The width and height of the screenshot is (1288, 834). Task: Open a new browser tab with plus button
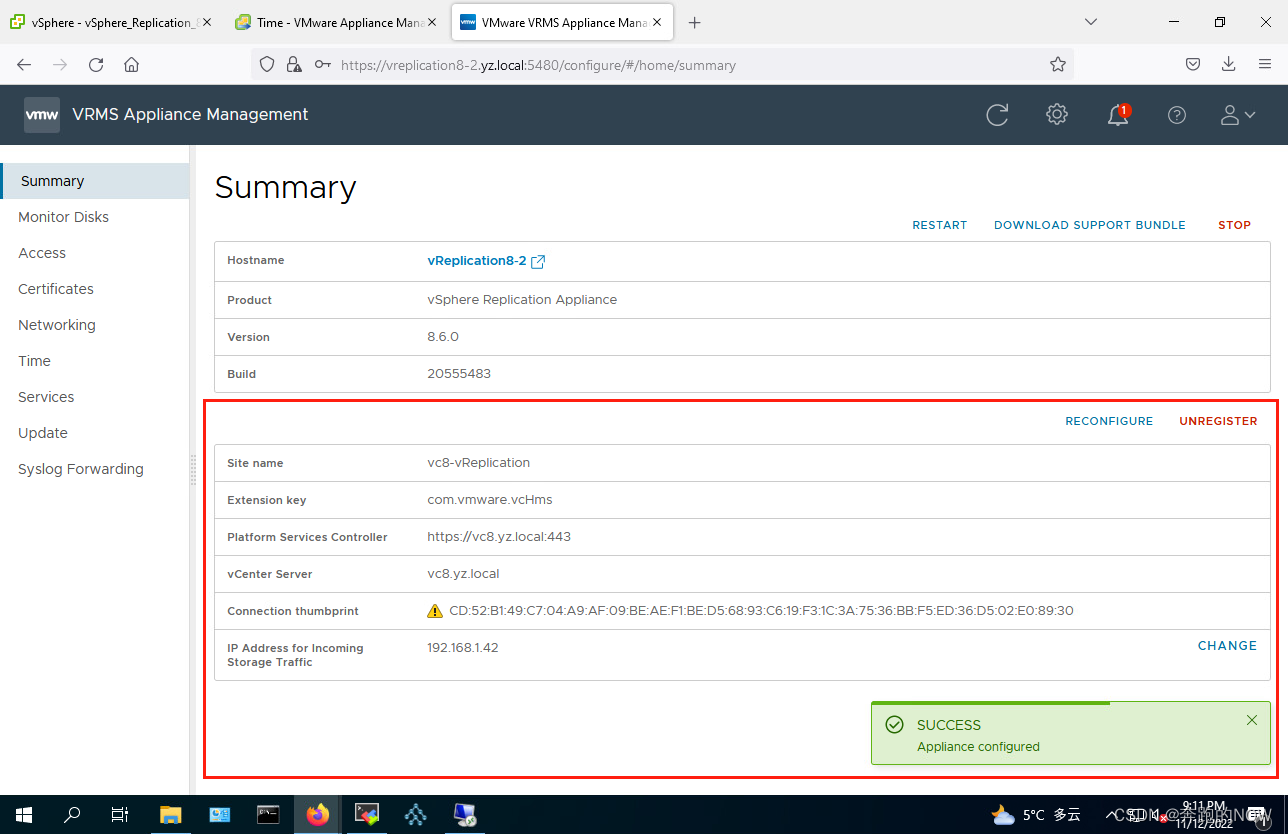point(695,22)
